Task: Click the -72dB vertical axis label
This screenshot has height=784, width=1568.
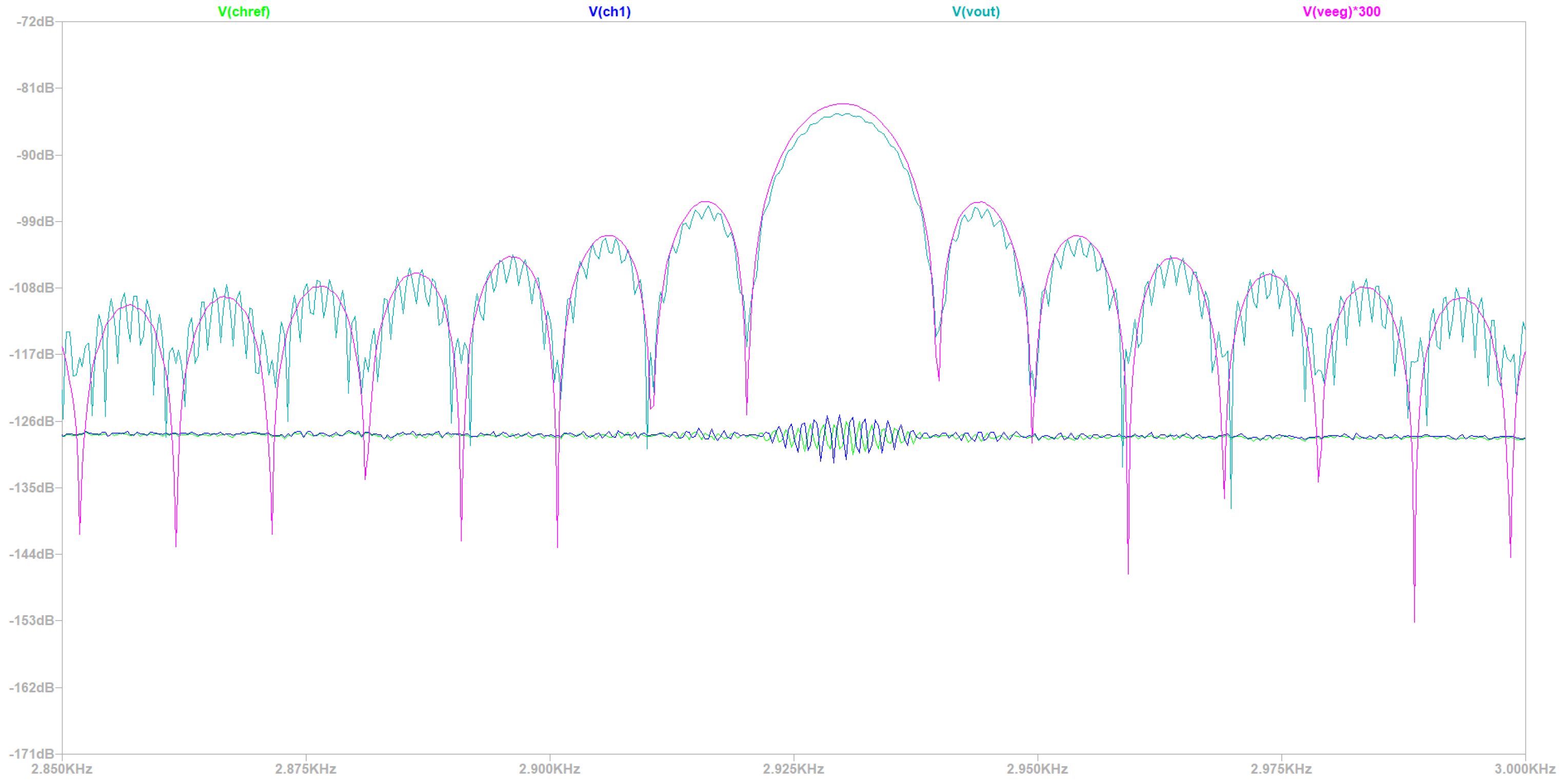Action: (x=35, y=22)
